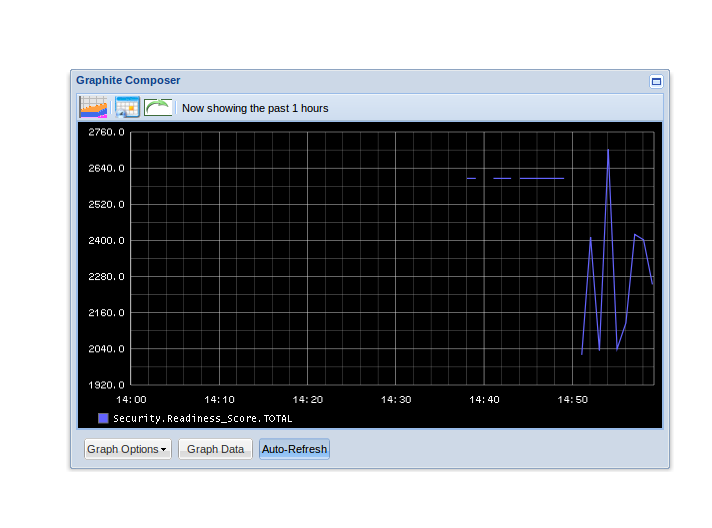This screenshot has height=528, width=712.
Task: Click the green arrow update graph icon
Action: click(x=158, y=107)
